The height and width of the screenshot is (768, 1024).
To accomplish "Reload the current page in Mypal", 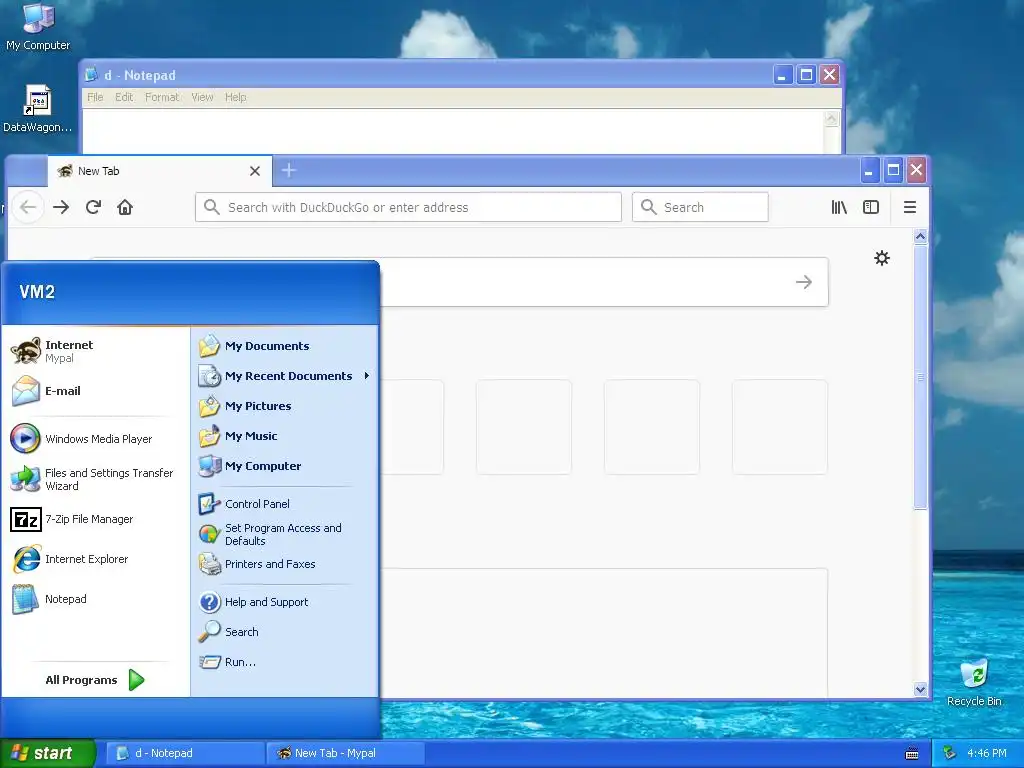I will coord(93,208).
